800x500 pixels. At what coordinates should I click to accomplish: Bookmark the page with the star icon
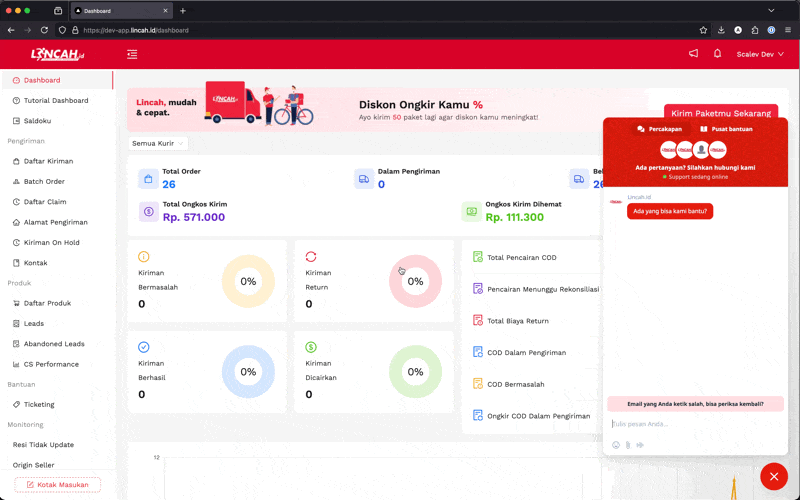pos(703,30)
